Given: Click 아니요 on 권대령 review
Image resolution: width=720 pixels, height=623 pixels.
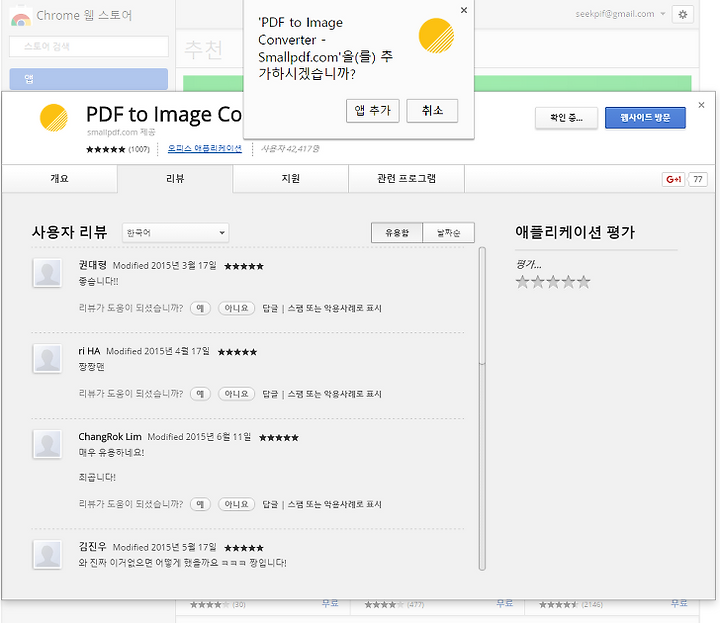Looking at the screenshot, I should pos(236,308).
